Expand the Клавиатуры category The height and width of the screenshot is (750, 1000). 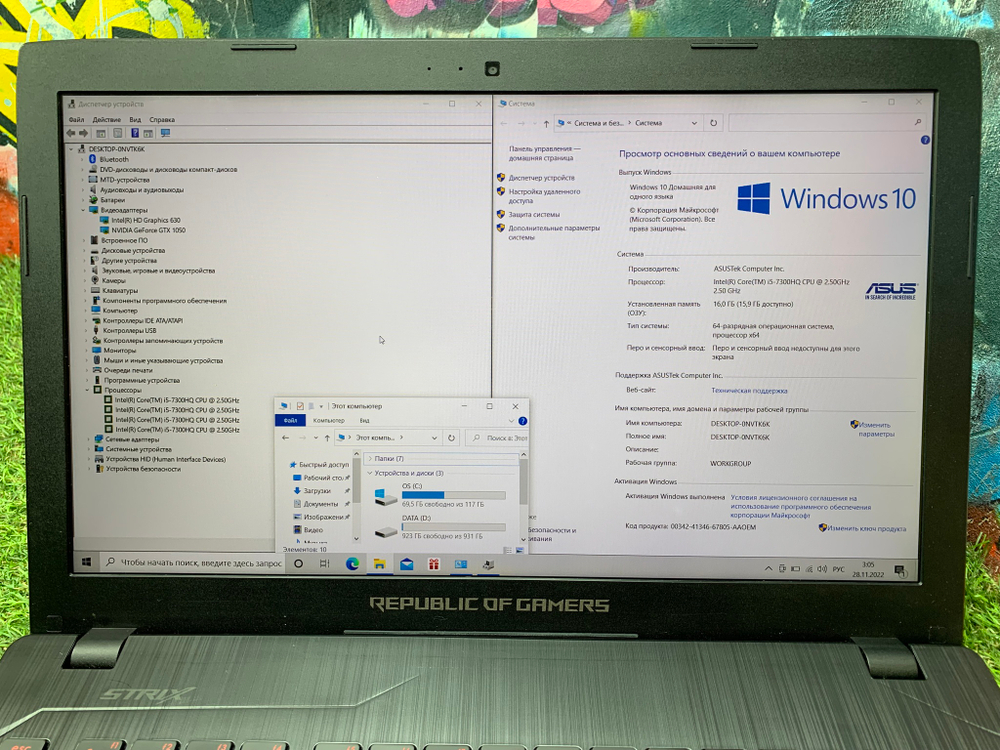pyautogui.click(x=85, y=291)
